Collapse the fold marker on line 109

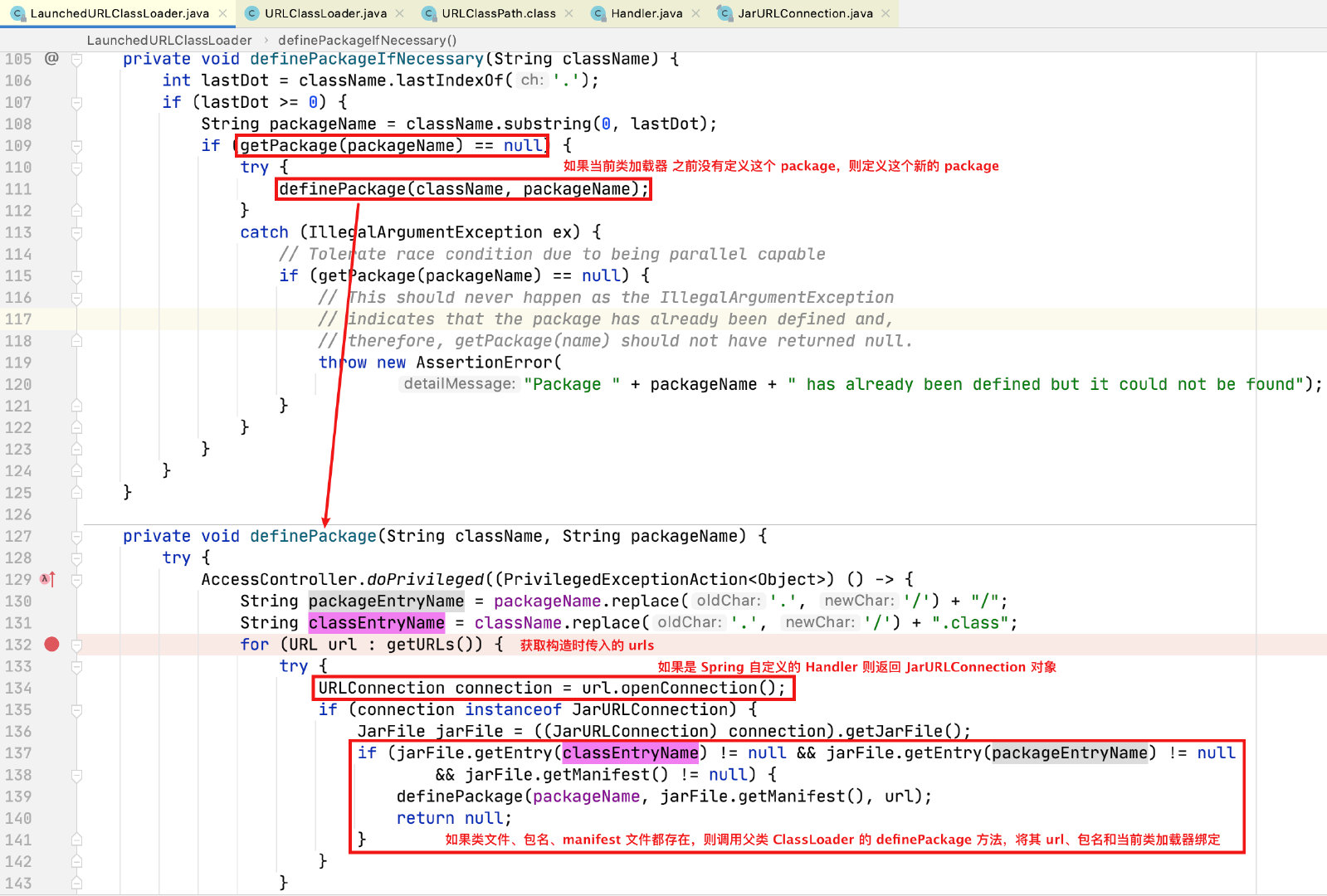(76, 146)
